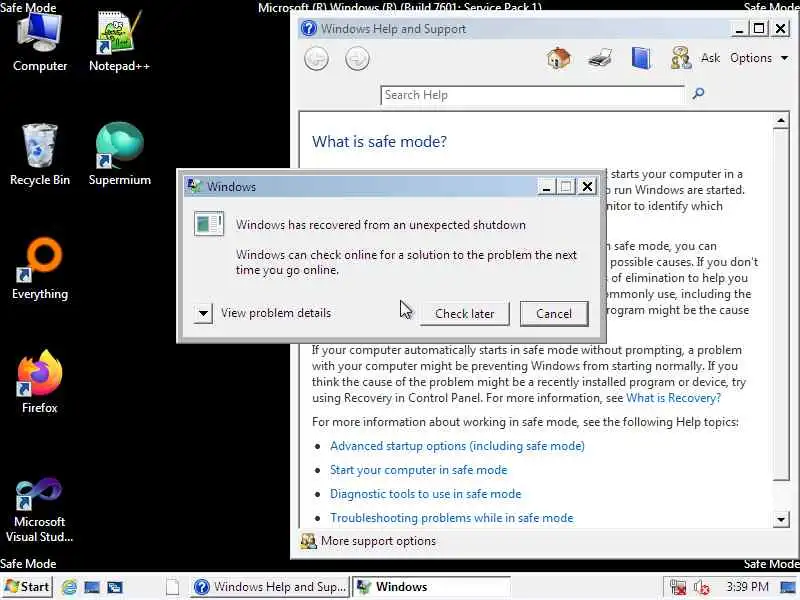Screen dimensions: 800x600
Task: Open the What is Recovery? link
Action: click(x=673, y=398)
